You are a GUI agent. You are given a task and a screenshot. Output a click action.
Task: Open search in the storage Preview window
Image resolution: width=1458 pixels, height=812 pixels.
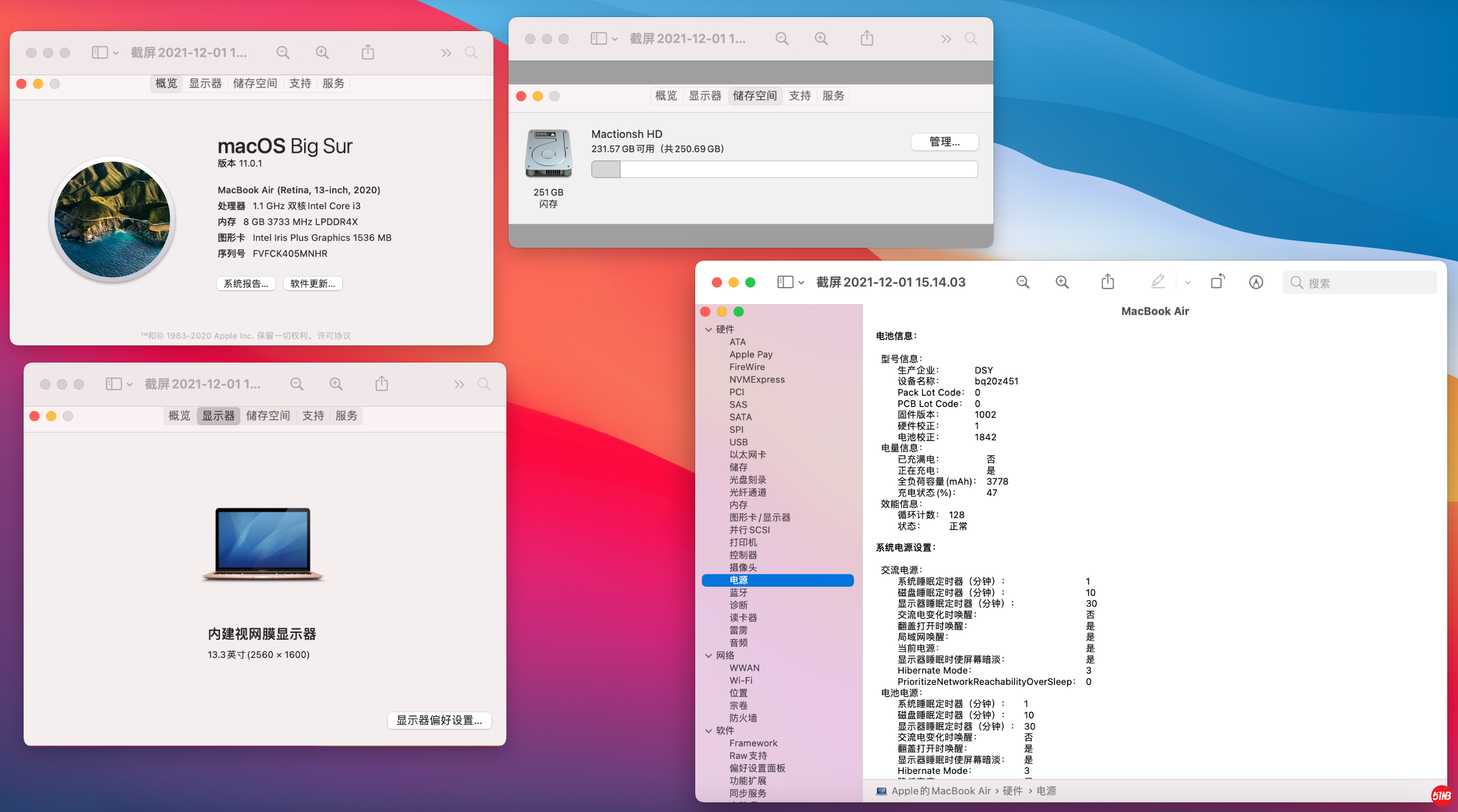coord(971,39)
